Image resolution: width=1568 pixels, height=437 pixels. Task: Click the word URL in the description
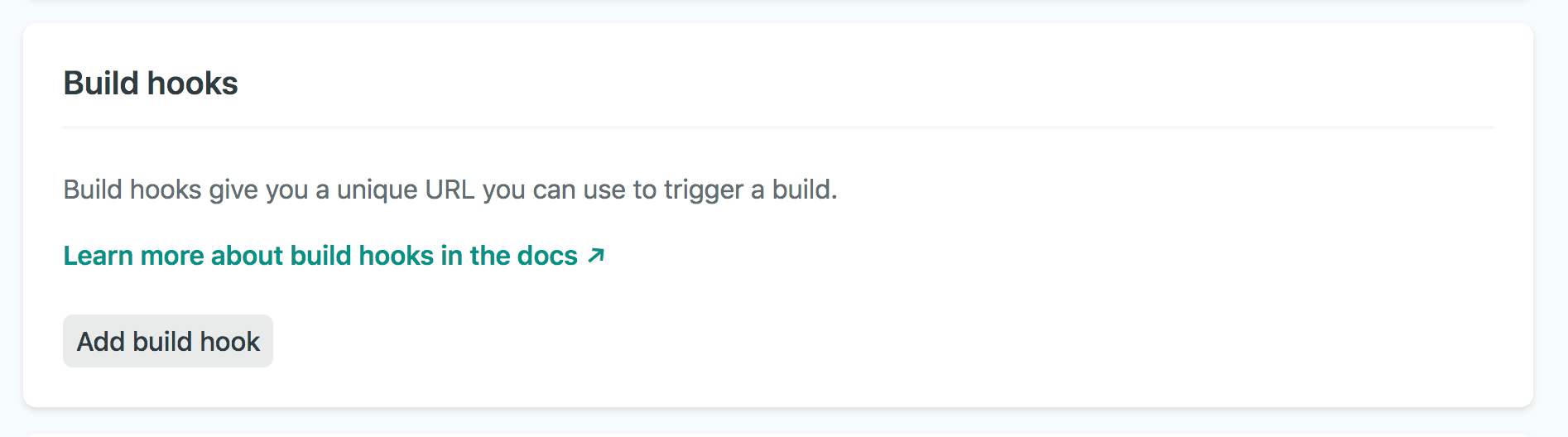click(450, 190)
